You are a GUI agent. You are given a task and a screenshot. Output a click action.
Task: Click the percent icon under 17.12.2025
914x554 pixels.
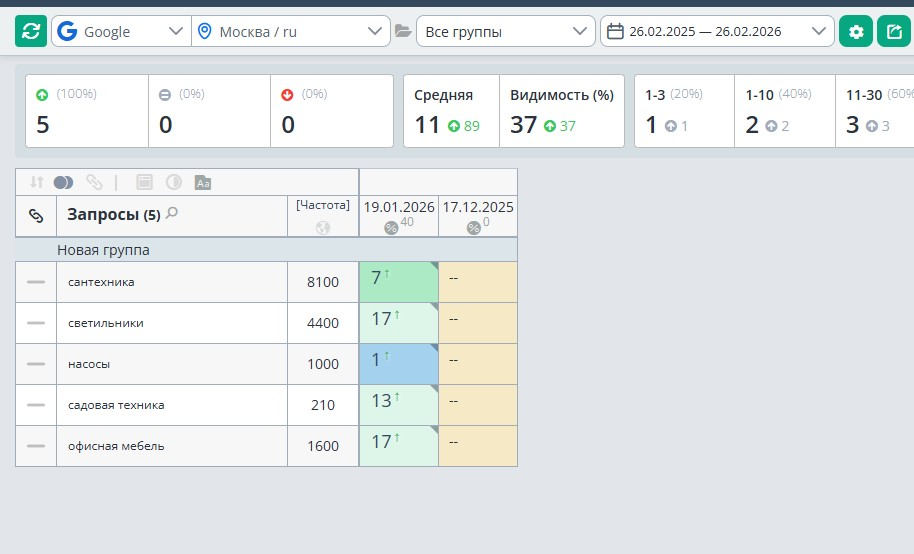(474, 228)
